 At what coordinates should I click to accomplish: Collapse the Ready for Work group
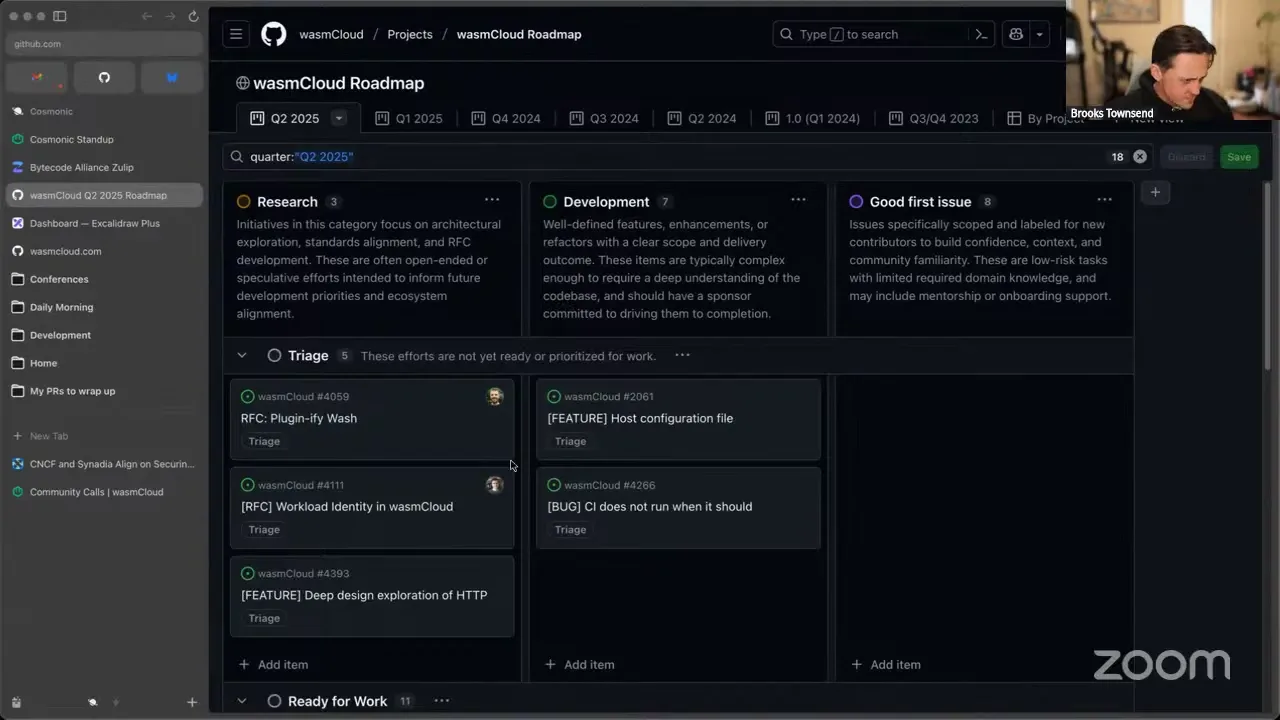[241, 701]
